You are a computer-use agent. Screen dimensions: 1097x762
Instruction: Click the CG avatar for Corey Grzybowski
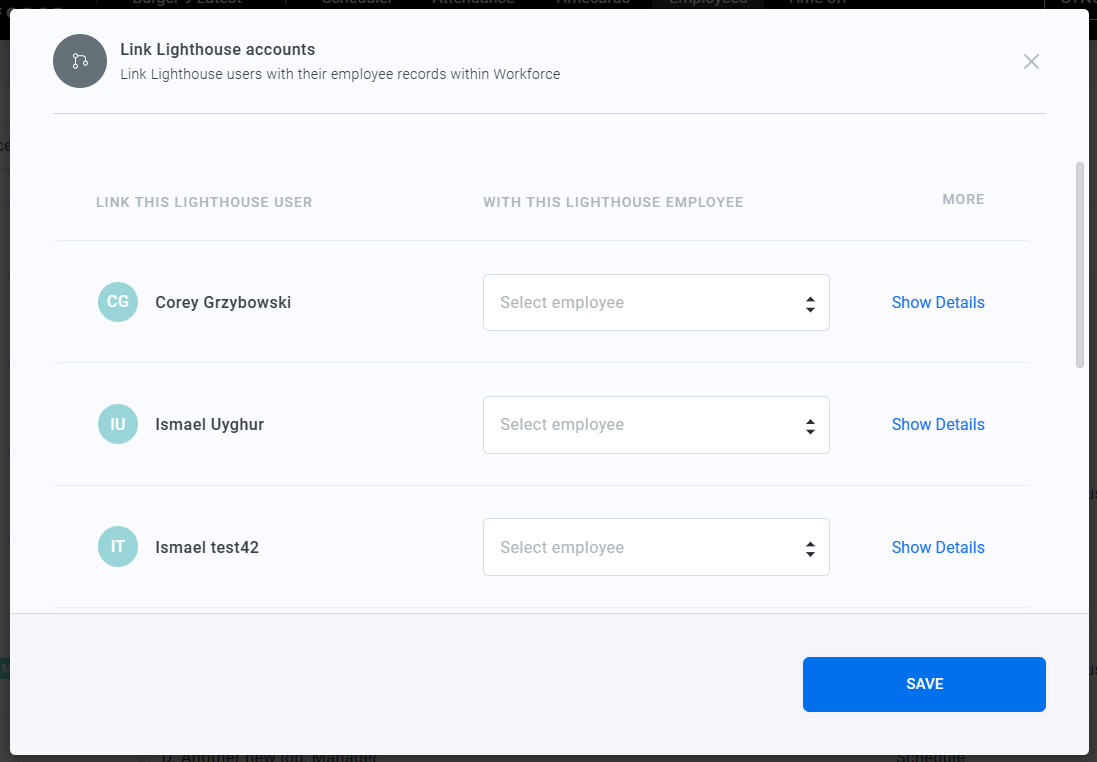(118, 302)
